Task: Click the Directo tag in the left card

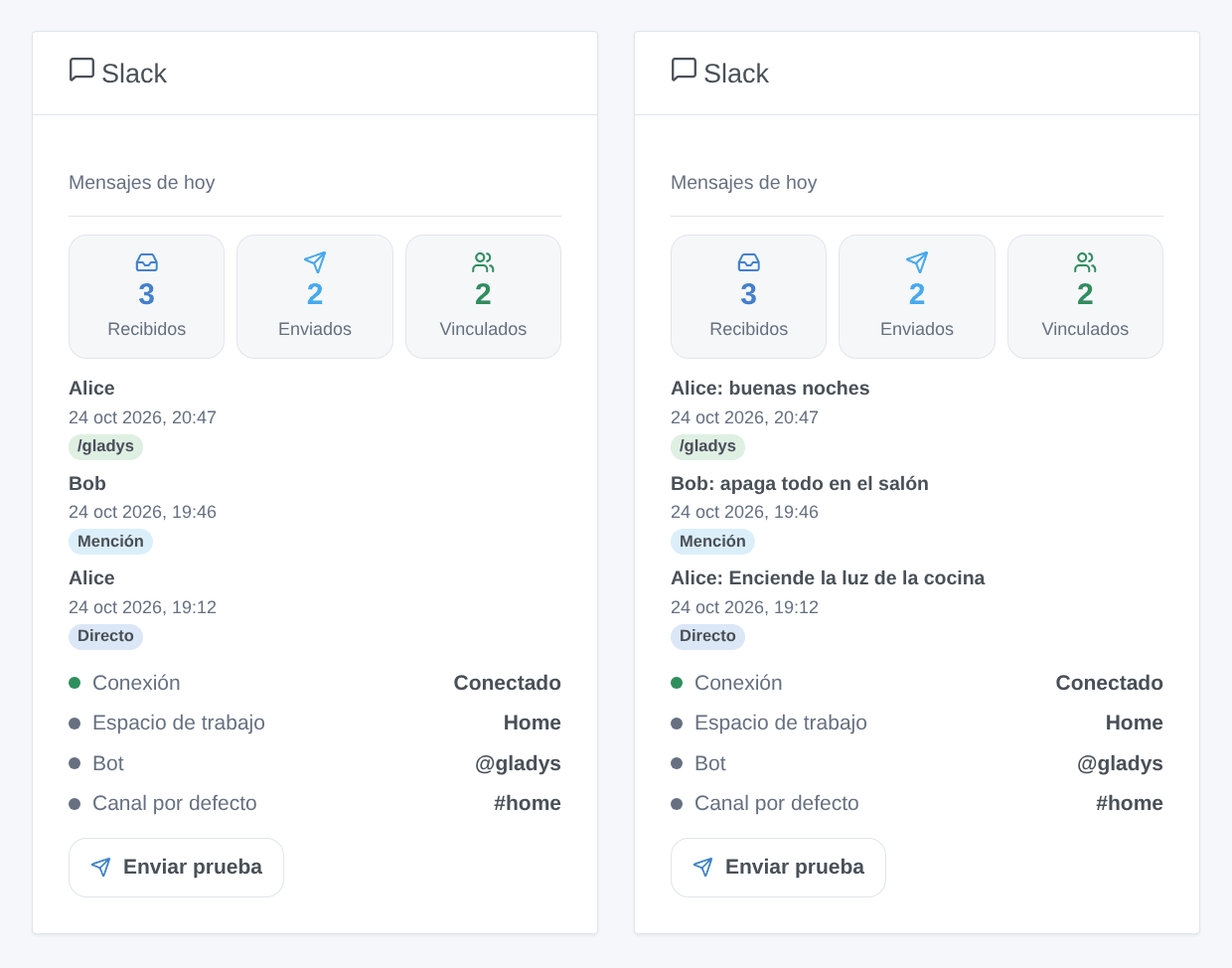Action: (105, 636)
